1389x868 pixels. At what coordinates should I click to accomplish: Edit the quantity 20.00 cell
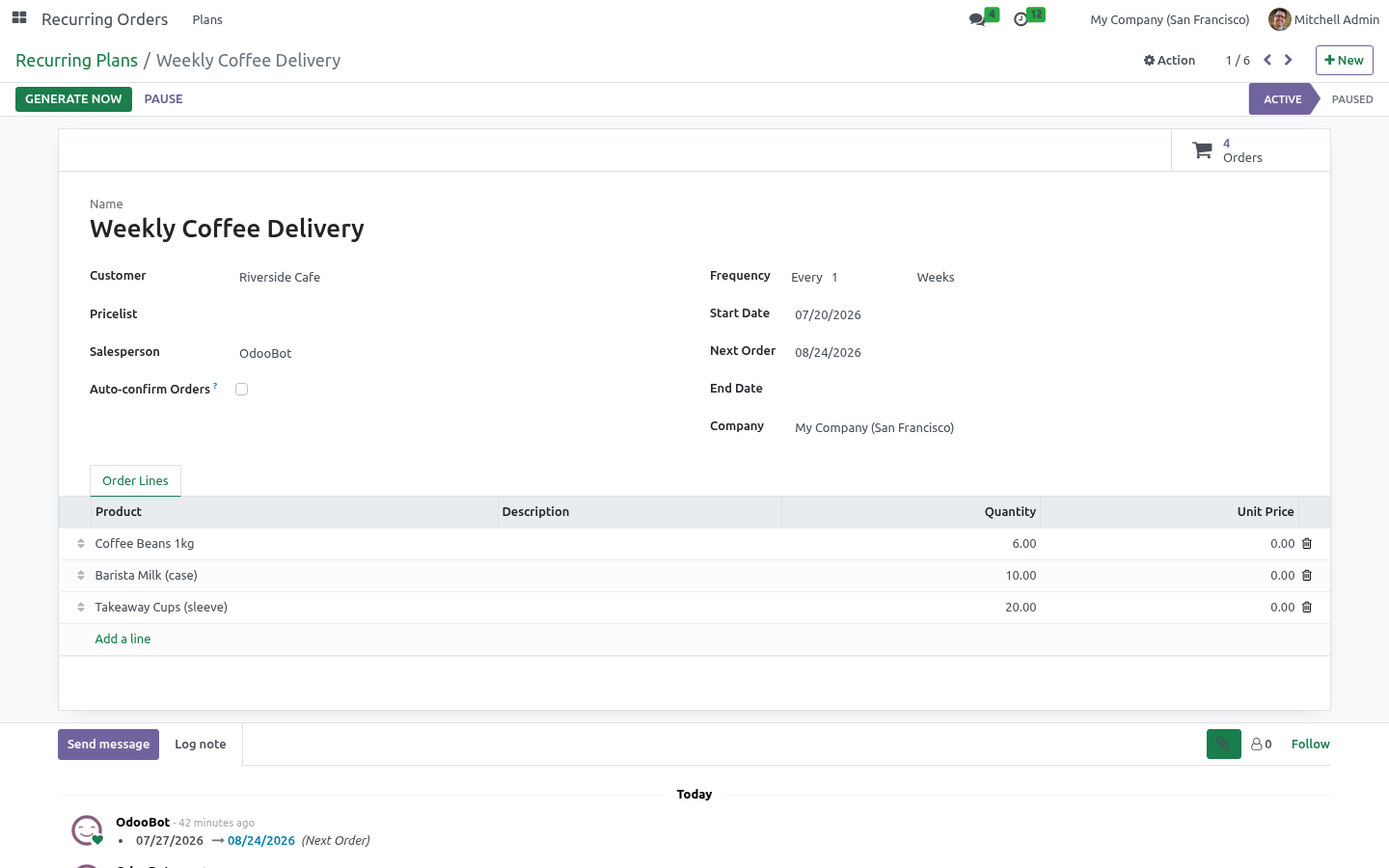click(x=911, y=608)
